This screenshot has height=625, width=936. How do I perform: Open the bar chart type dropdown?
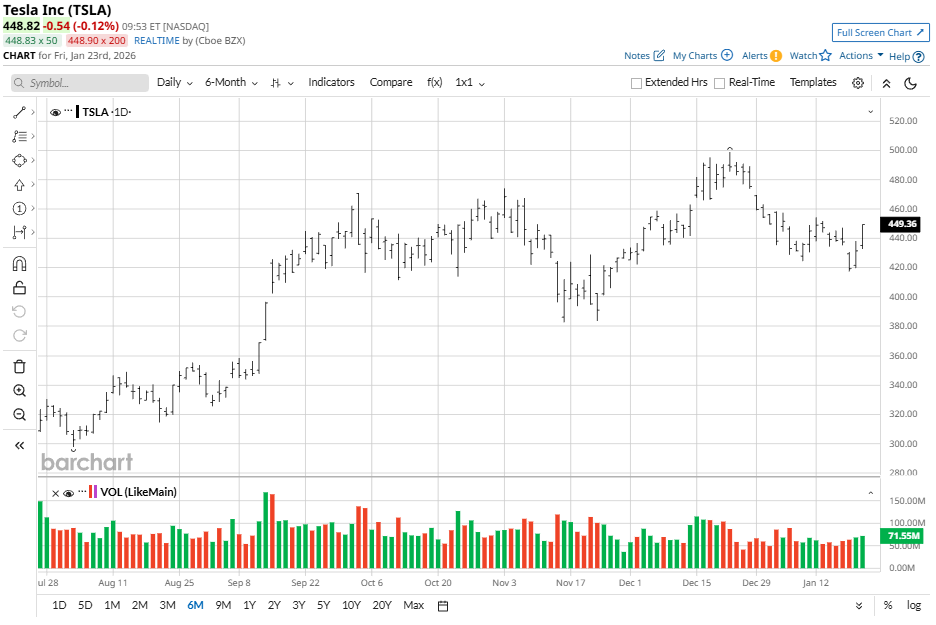[x=282, y=83]
